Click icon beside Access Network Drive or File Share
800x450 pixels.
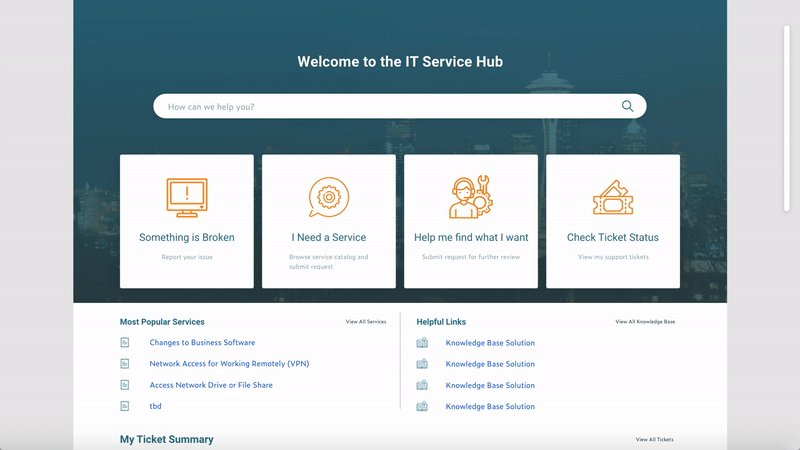(124, 385)
